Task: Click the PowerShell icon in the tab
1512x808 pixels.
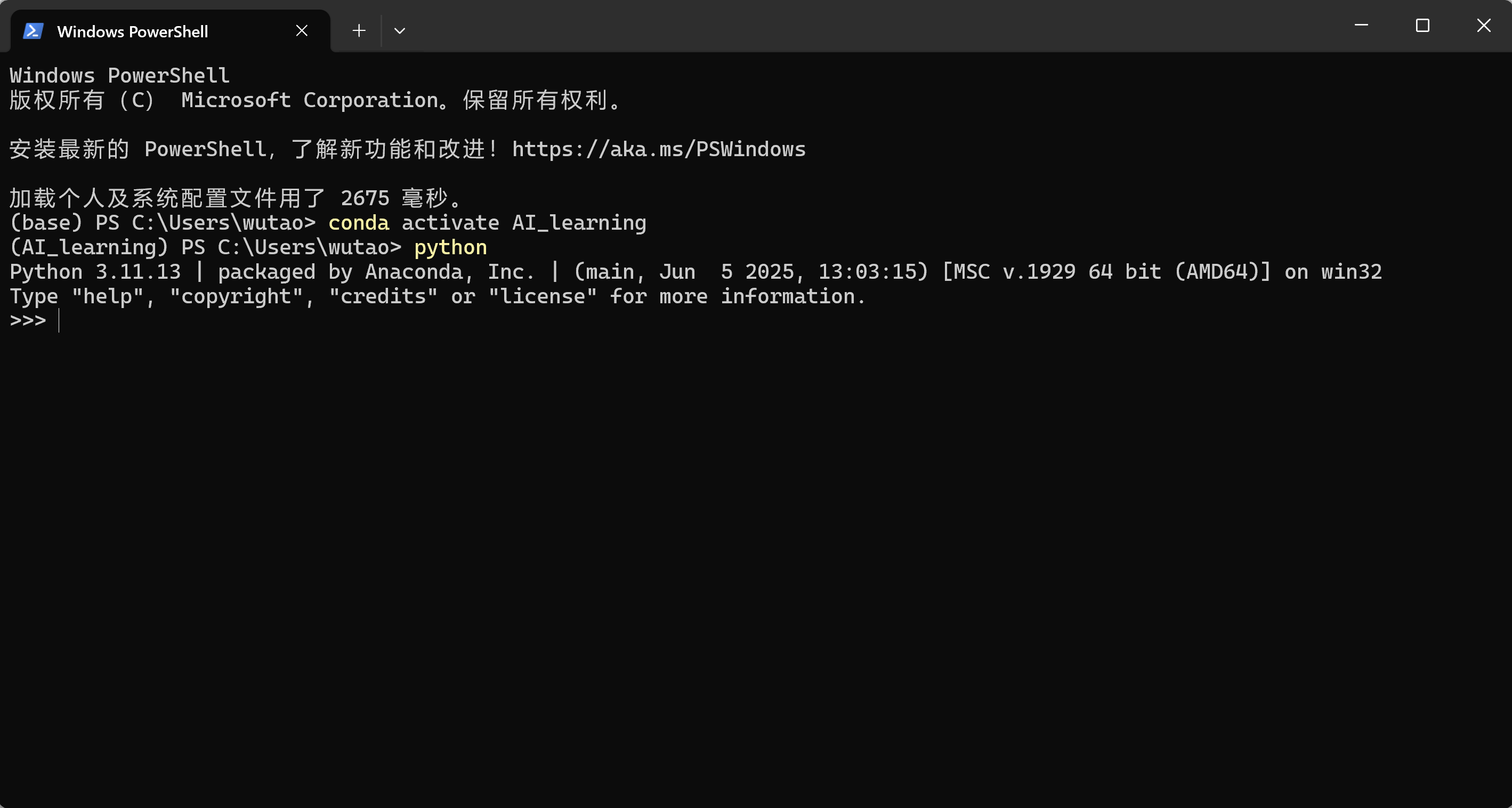Action: coord(33,31)
